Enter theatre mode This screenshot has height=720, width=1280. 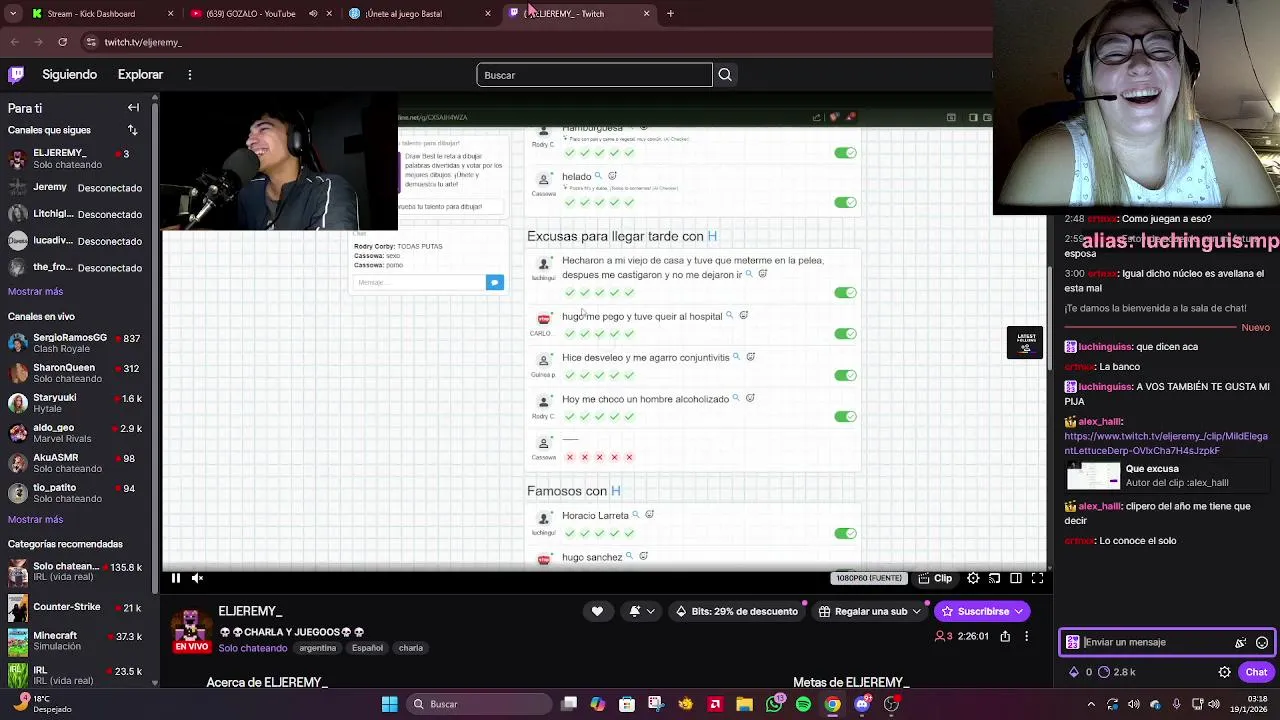[1016, 578]
